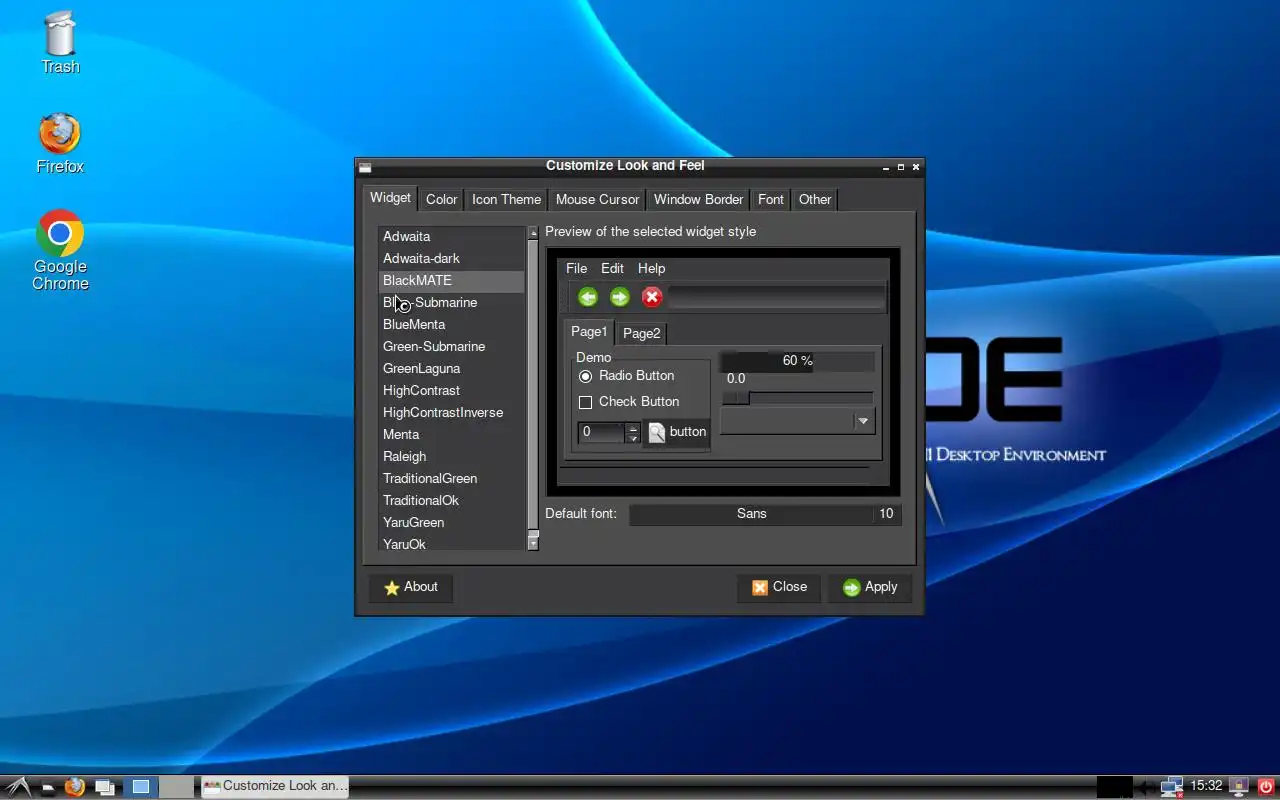Open the LXDE start menu
This screenshot has width=1280, height=800.
pos(20,787)
